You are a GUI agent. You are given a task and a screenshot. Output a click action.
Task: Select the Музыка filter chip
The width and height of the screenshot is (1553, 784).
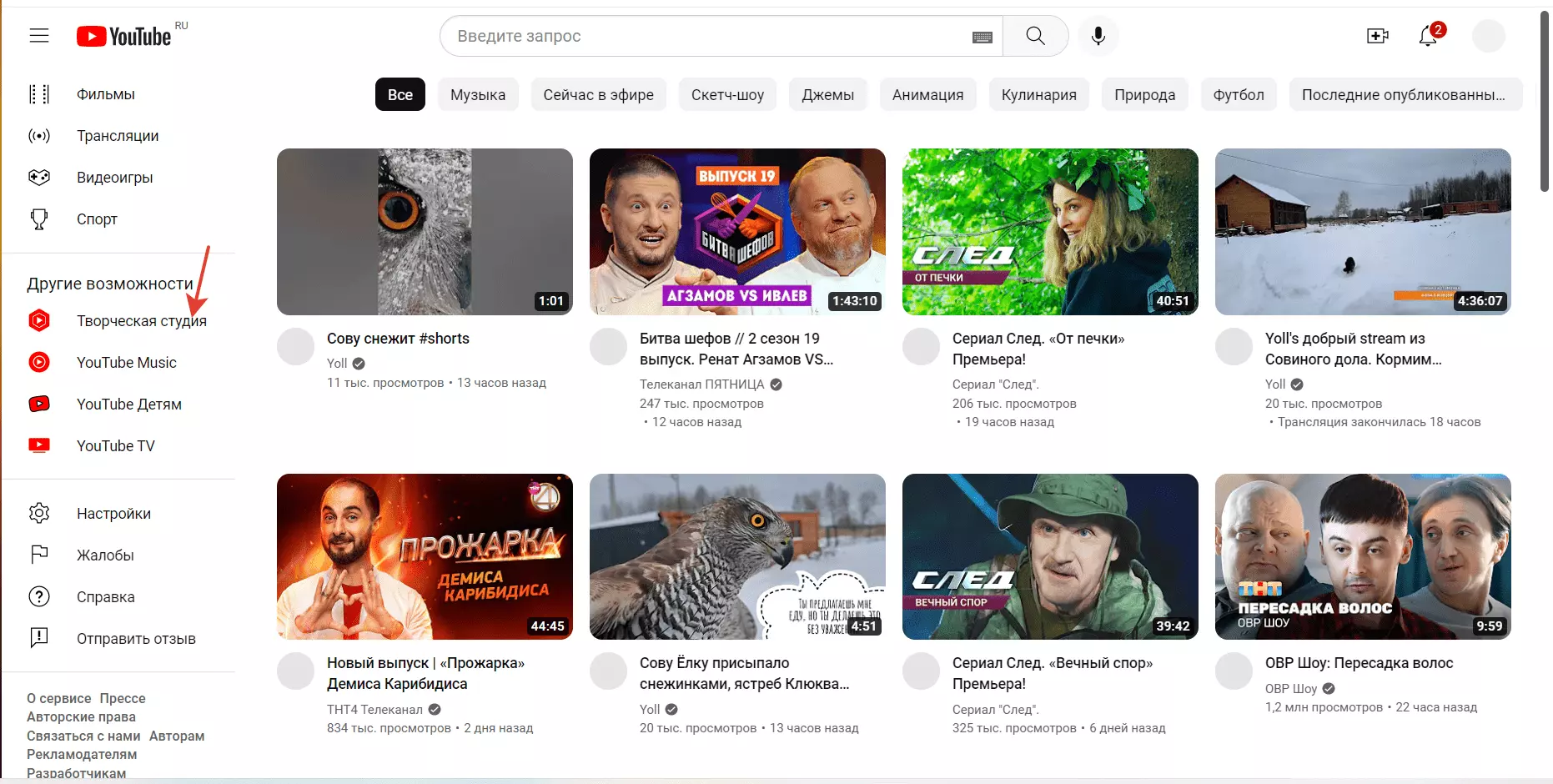[478, 94]
